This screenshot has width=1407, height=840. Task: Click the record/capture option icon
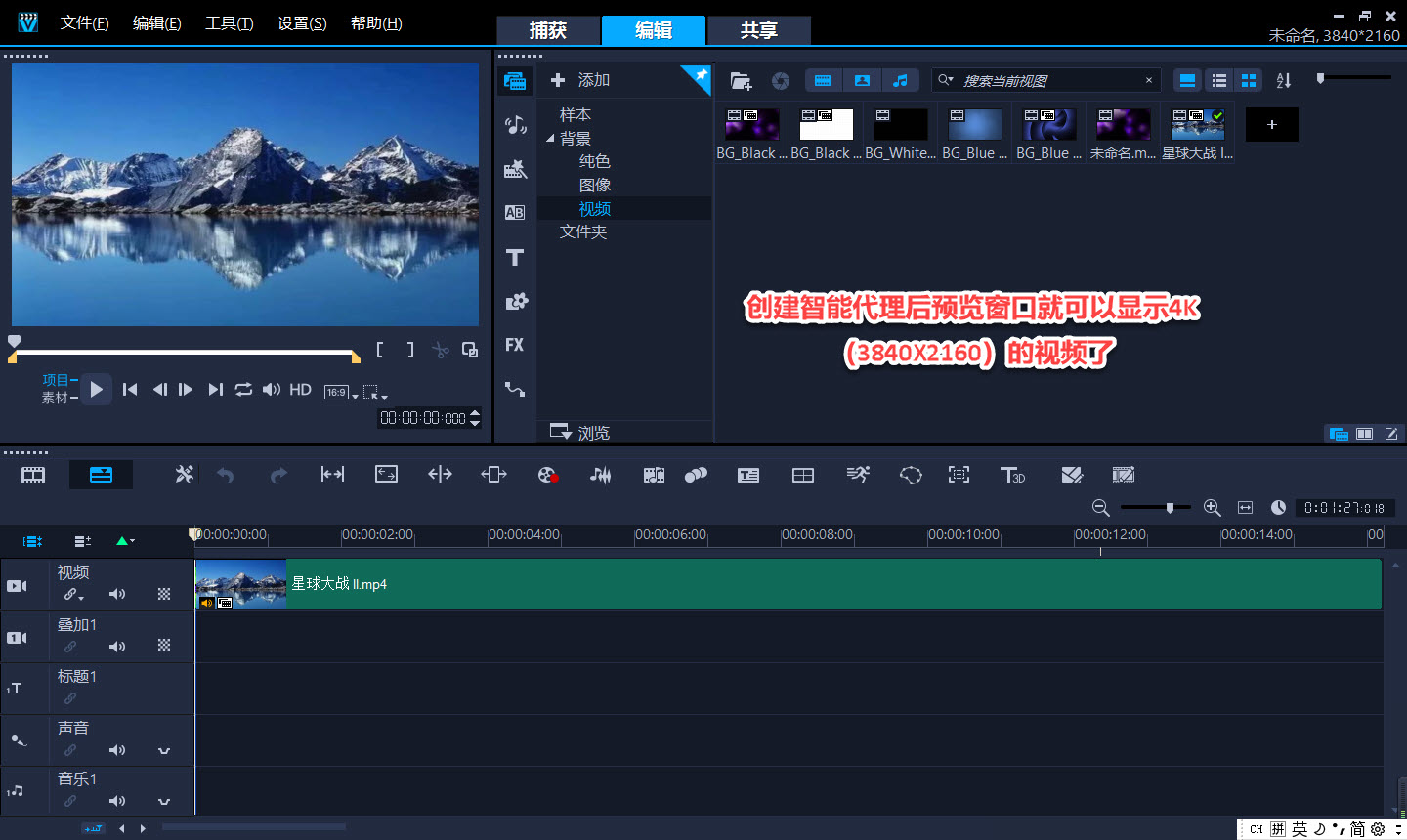(x=547, y=476)
